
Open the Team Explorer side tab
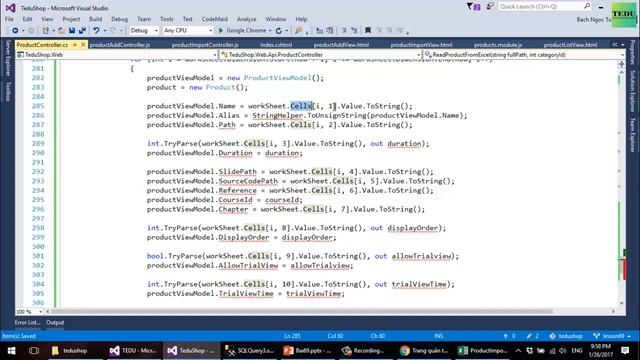(633, 135)
